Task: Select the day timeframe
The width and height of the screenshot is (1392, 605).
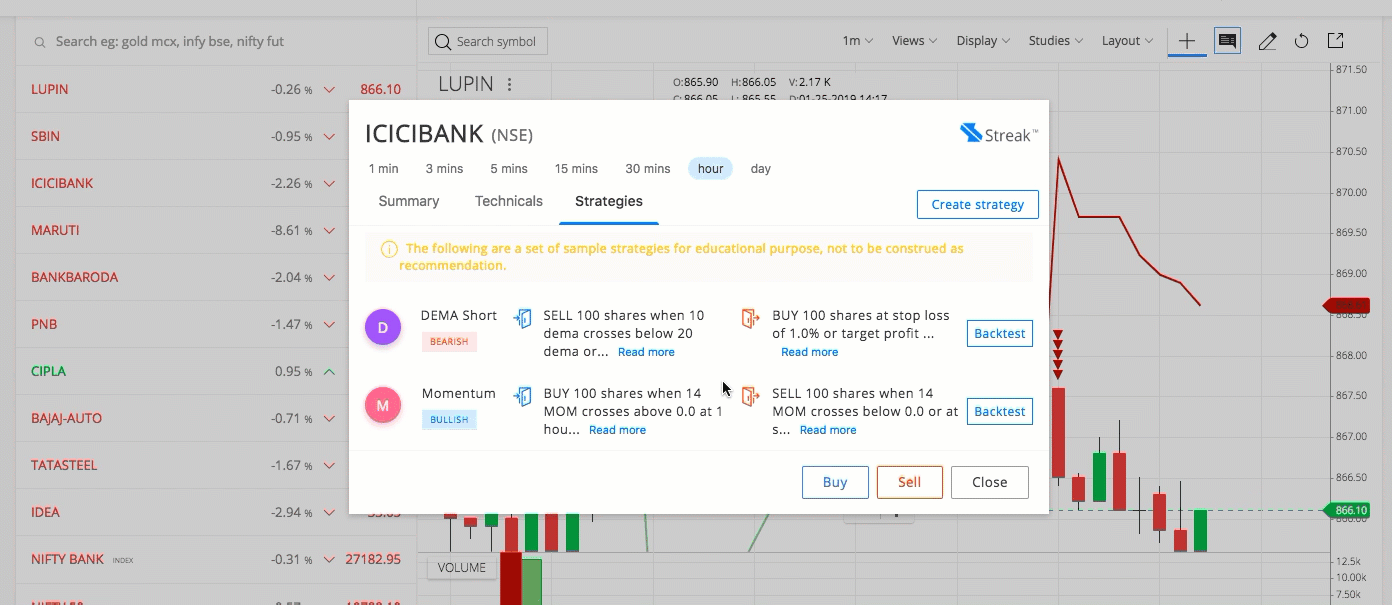Action: pos(761,169)
